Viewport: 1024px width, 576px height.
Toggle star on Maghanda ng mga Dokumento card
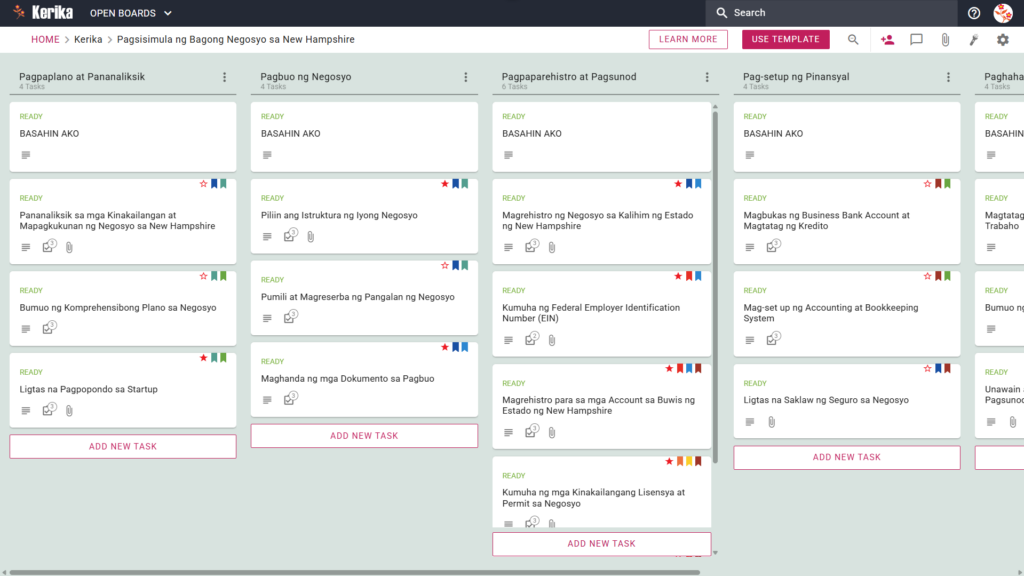tap(445, 347)
